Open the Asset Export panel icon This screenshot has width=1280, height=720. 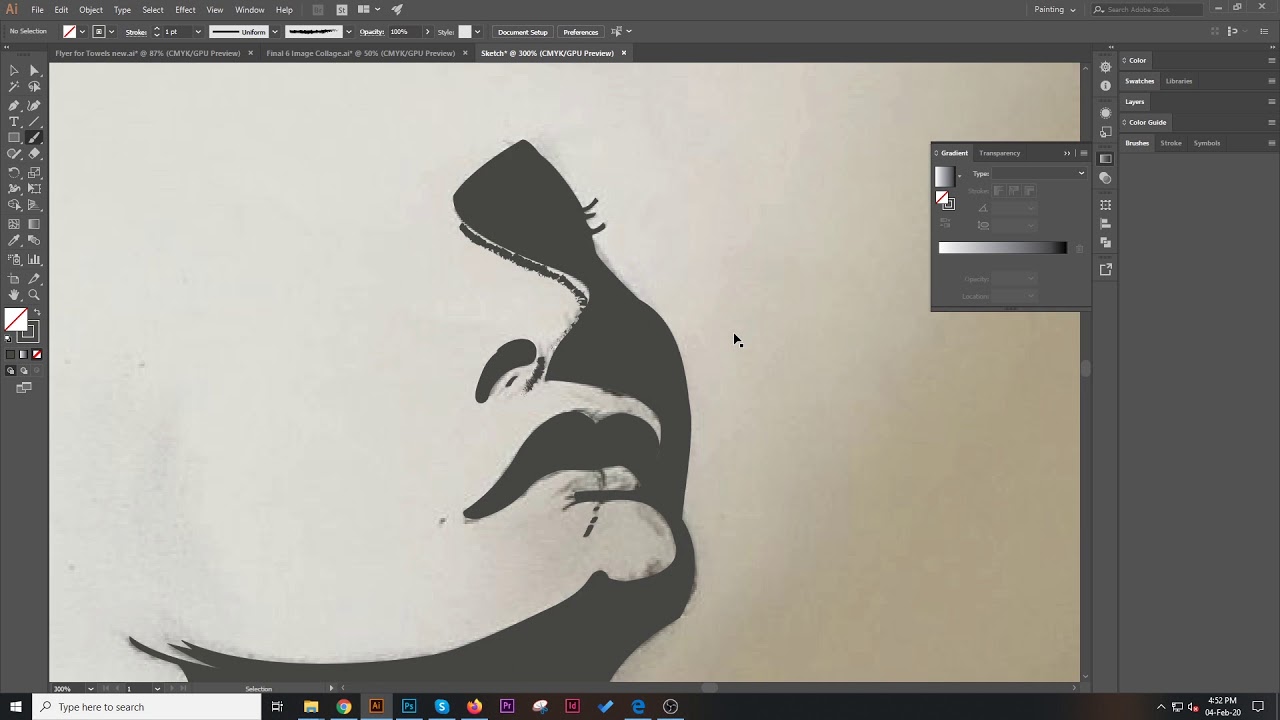[x=1105, y=269]
